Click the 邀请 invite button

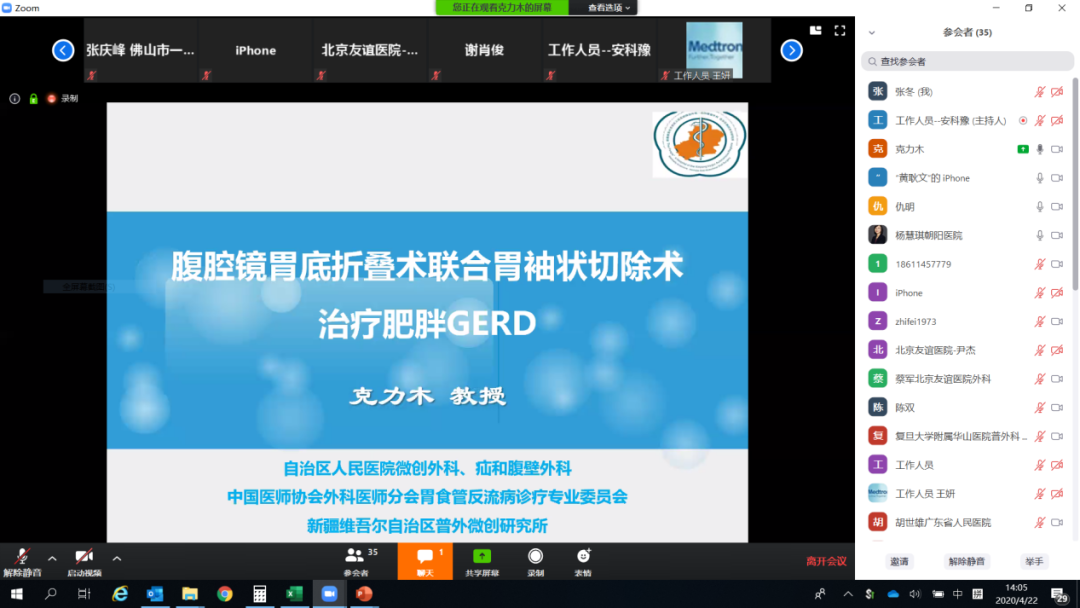(x=899, y=562)
